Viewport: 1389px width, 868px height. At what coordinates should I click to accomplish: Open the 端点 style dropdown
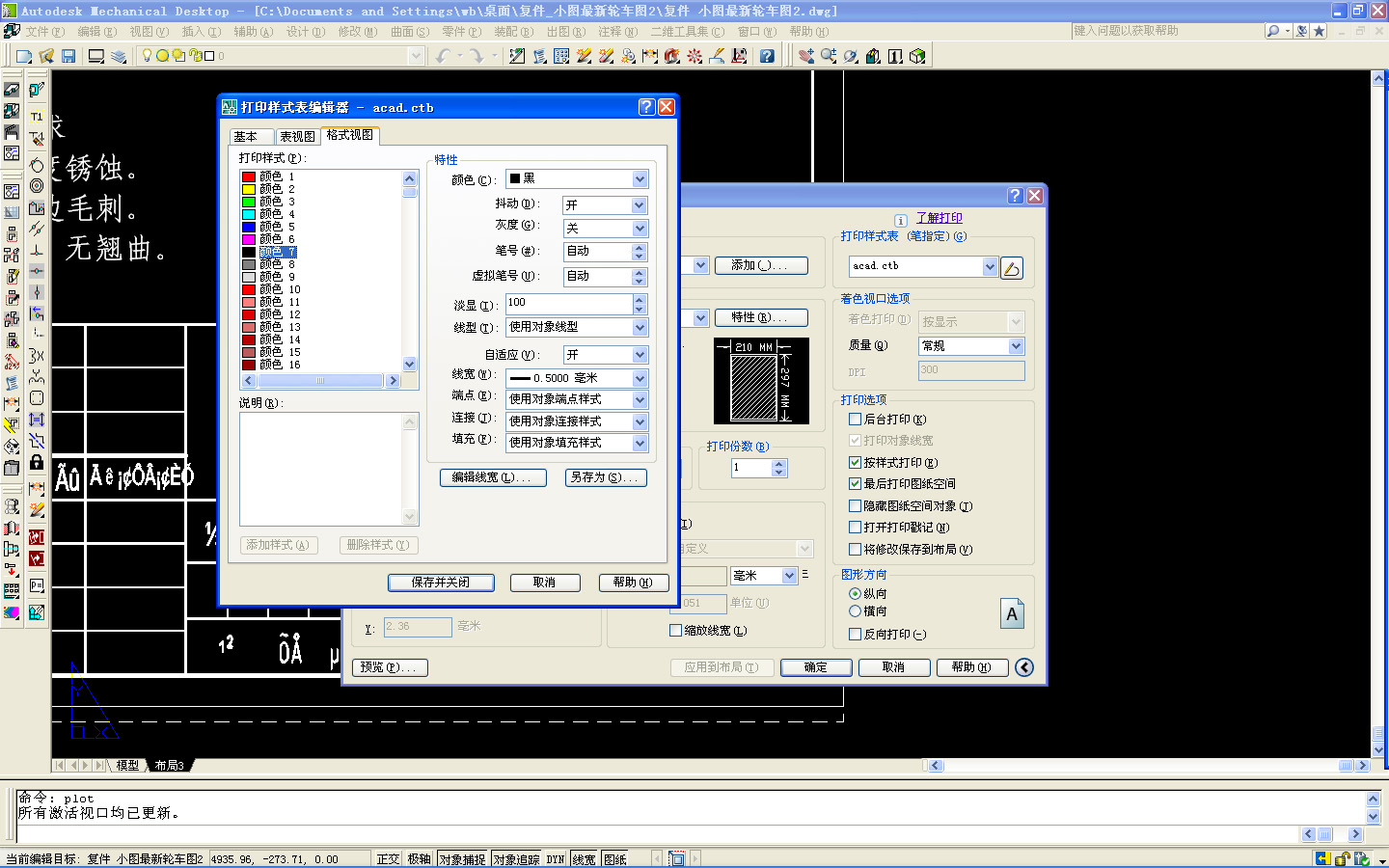pos(577,399)
